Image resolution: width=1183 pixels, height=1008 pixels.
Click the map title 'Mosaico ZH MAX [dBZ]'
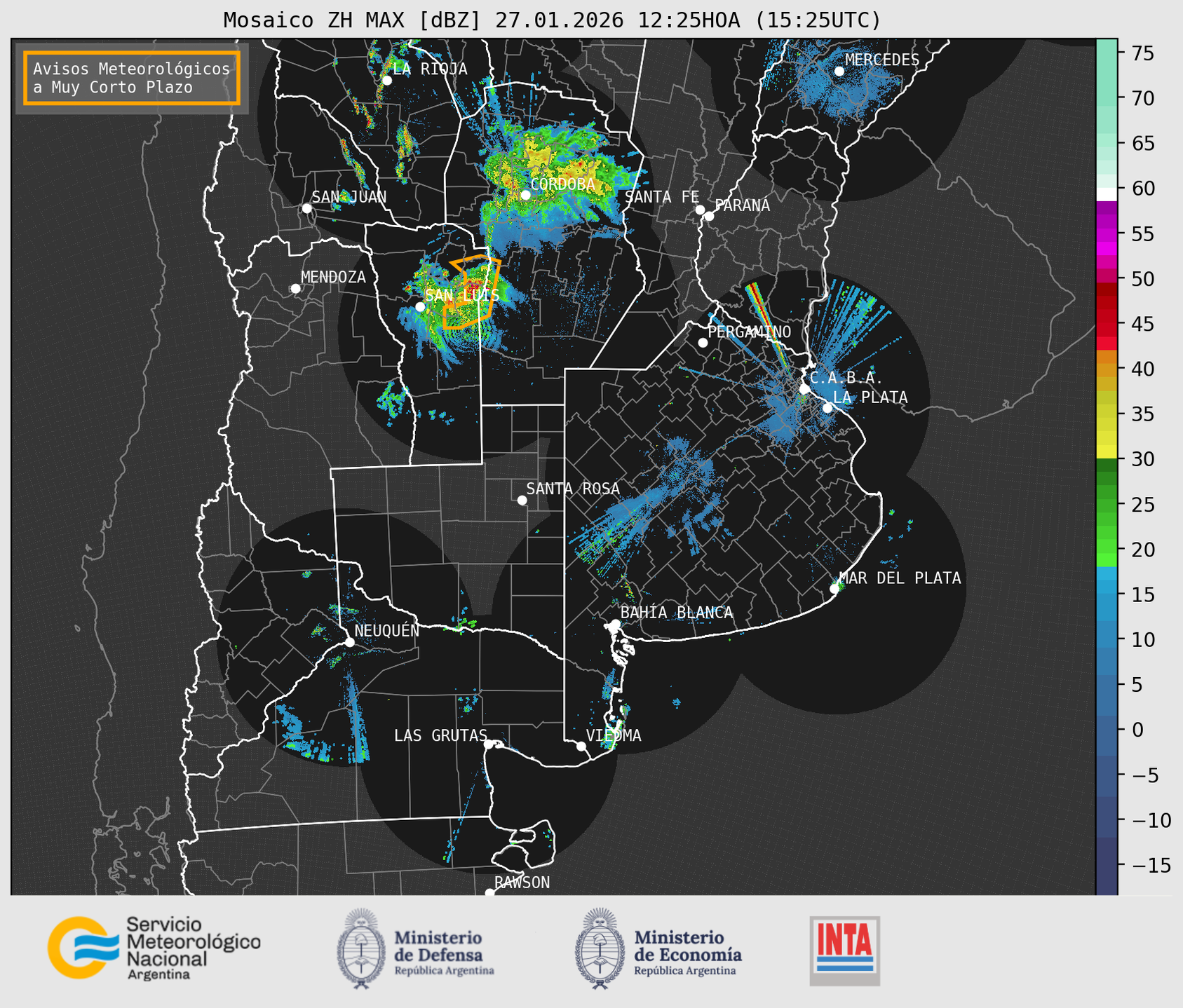click(353, 20)
